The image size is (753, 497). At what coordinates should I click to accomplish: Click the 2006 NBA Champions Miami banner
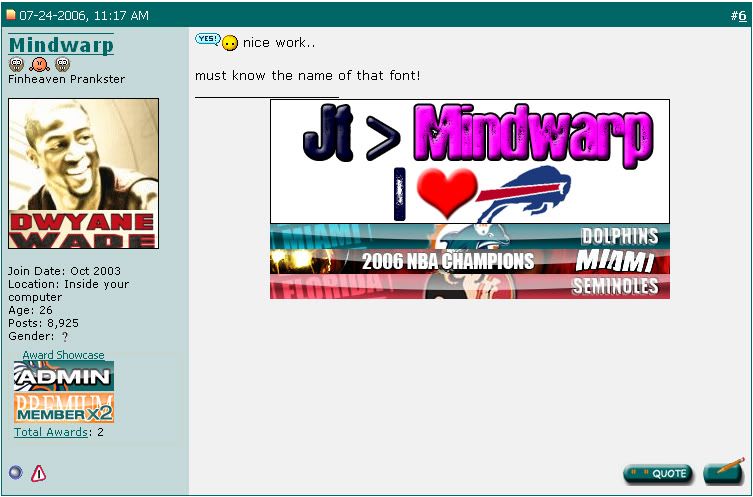[470, 261]
